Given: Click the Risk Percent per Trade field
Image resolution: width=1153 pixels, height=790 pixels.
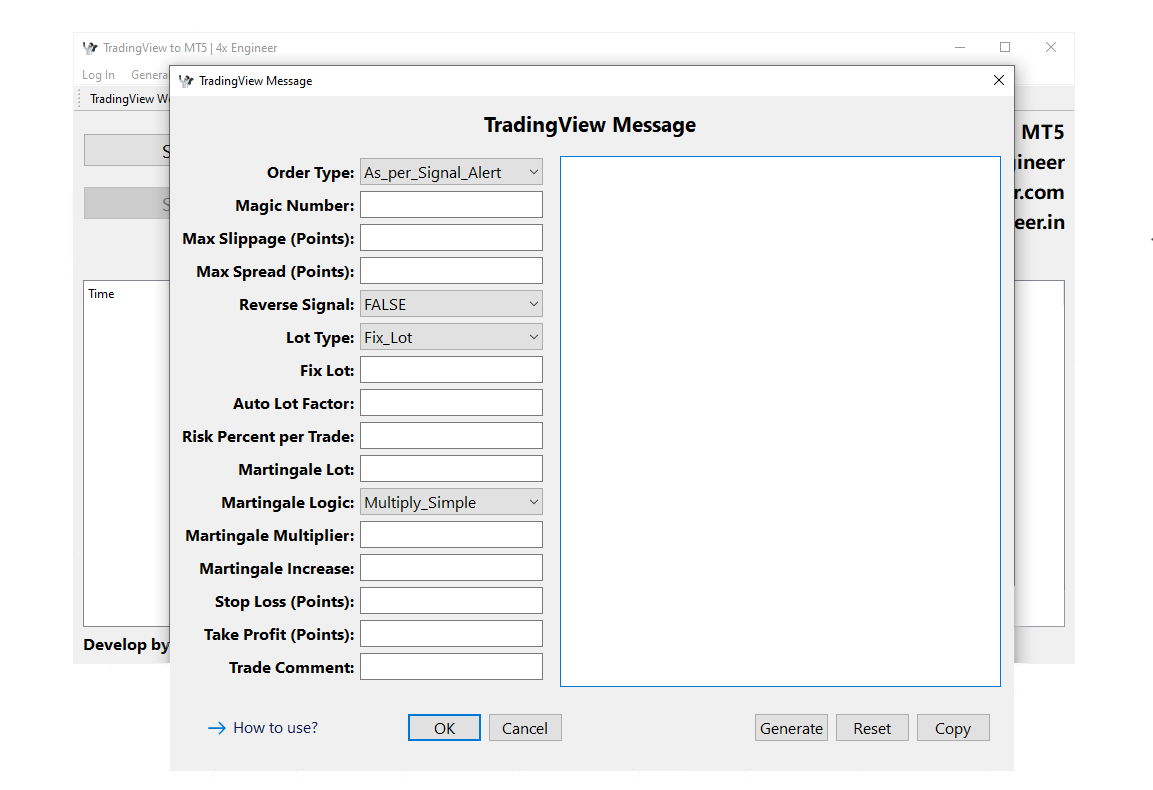Looking at the screenshot, I should point(451,436).
